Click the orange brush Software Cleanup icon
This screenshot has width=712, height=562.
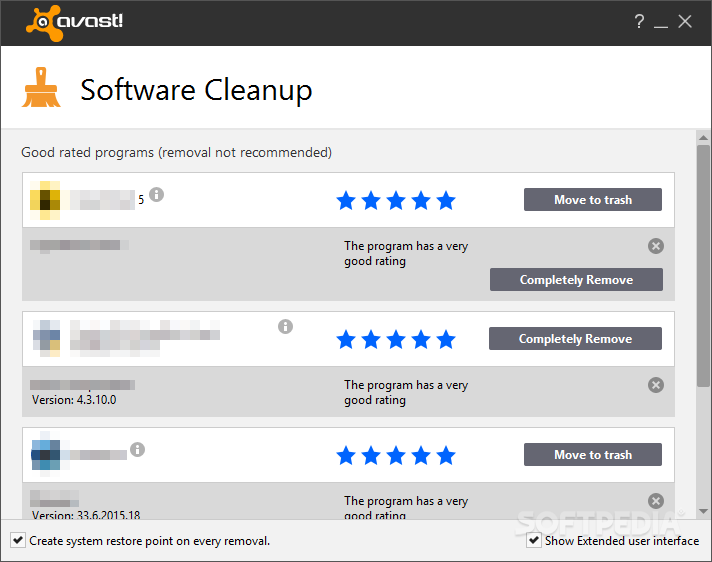(41, 87)
